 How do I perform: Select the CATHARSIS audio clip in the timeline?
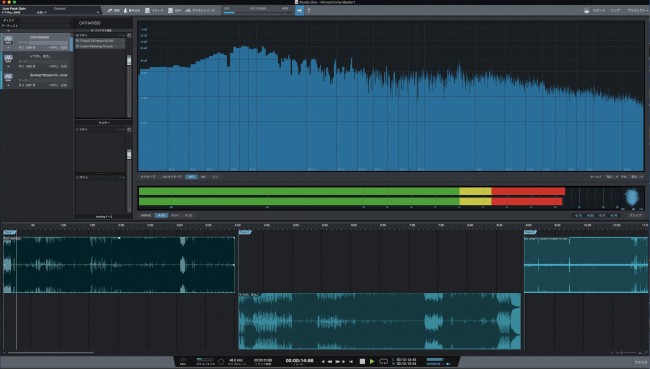(119, 265)
